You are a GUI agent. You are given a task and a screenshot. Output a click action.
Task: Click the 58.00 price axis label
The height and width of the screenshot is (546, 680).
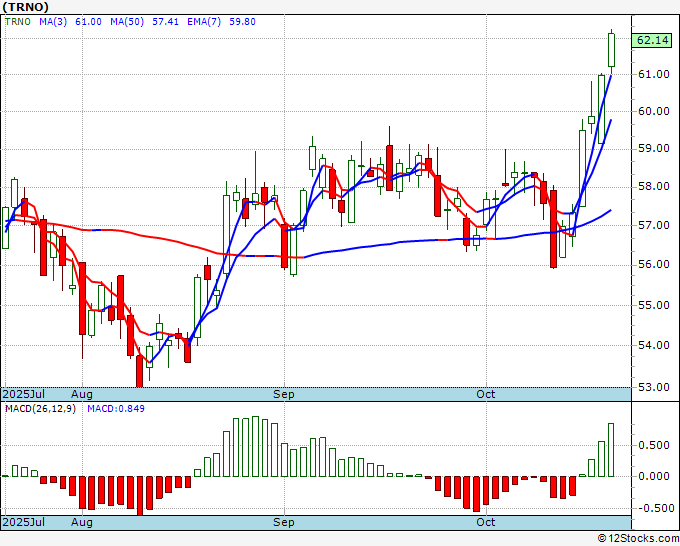click(654, 186)
